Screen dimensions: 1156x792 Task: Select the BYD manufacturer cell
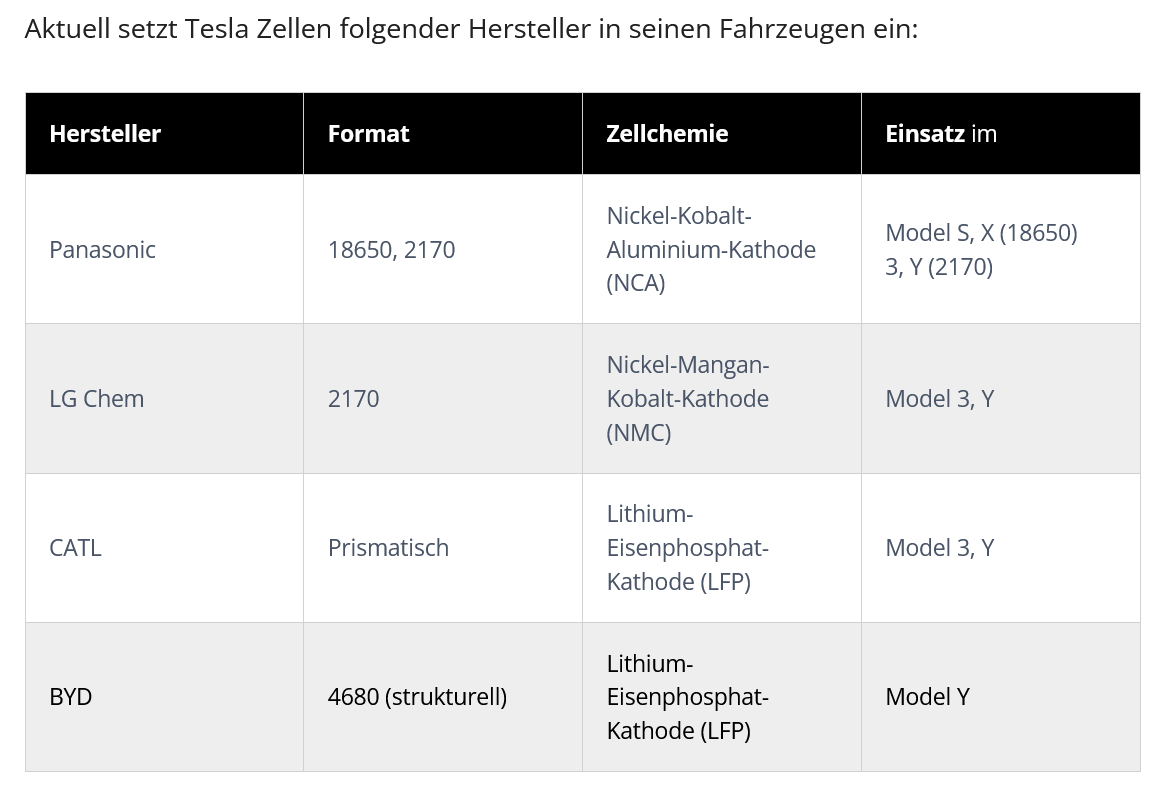pyautogui.click(x=70, y=696)
